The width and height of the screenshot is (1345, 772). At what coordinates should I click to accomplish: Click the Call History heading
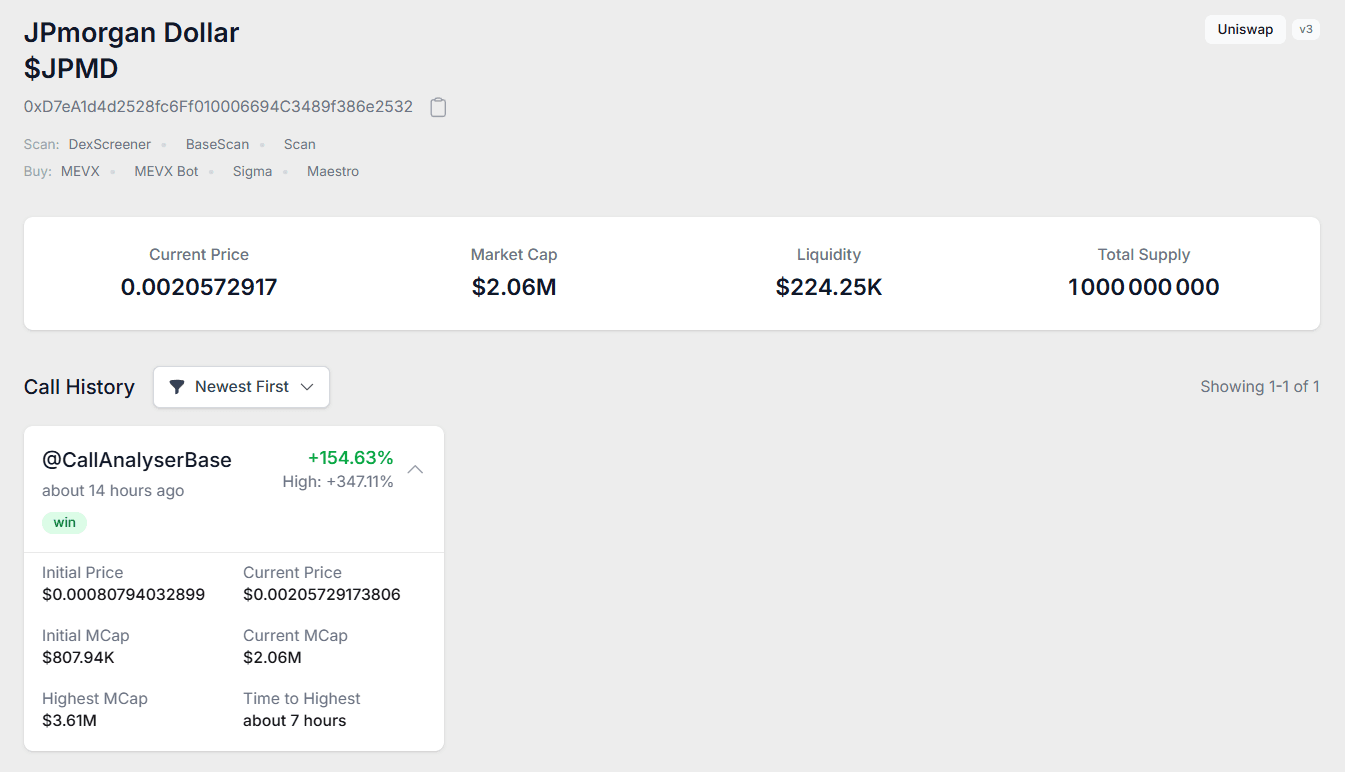[x=79, y=387]
